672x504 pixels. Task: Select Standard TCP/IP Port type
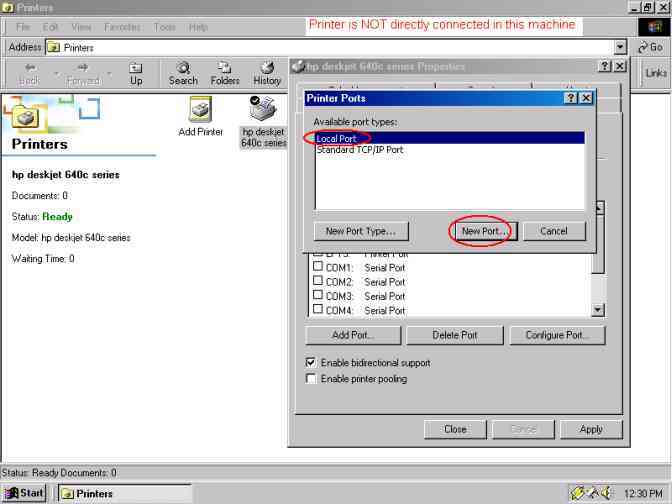click(360, 150)
